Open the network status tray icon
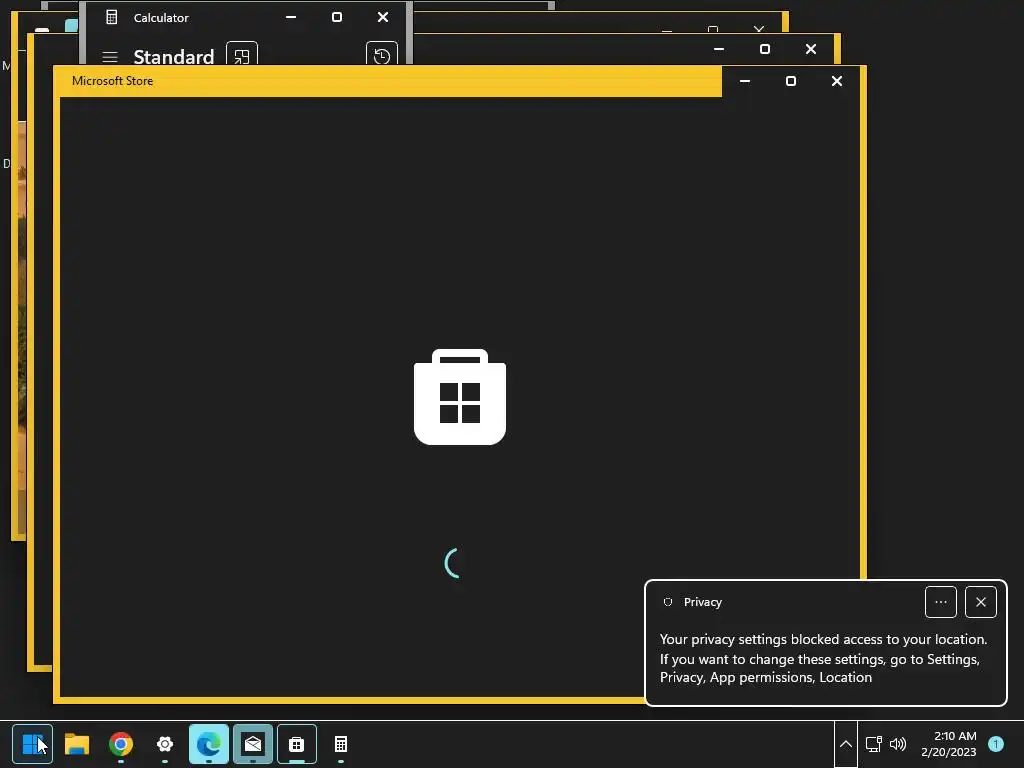The height and width of the screenshot is (768, 1024). 873,744
